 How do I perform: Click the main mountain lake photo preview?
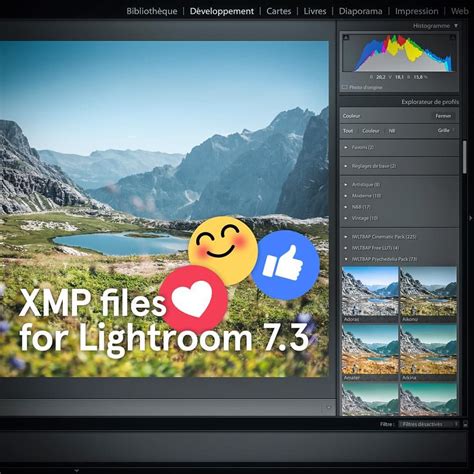point(164,209)
